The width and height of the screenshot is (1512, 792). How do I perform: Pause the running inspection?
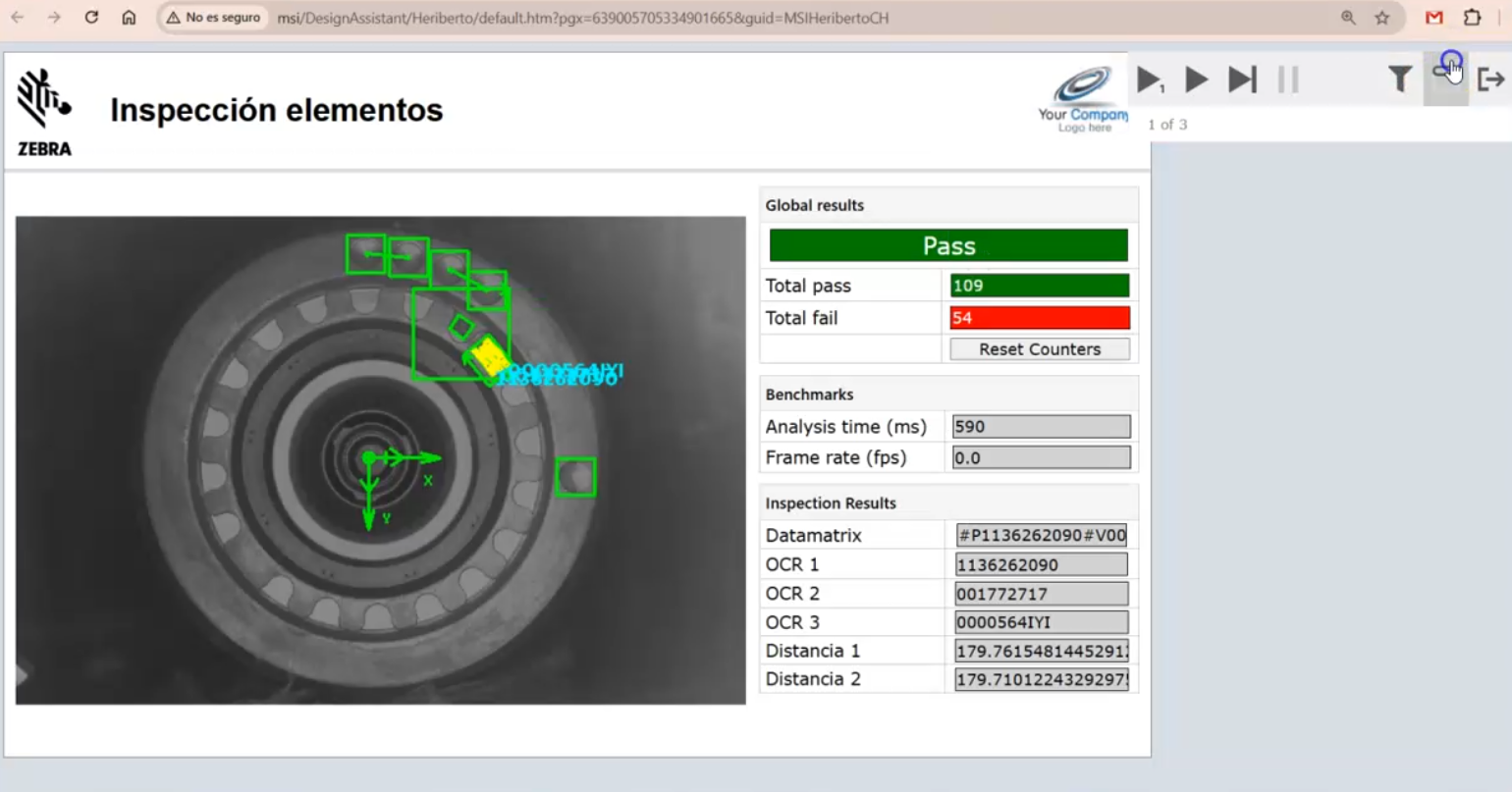pyautogui.click(x=1287, y=80)
